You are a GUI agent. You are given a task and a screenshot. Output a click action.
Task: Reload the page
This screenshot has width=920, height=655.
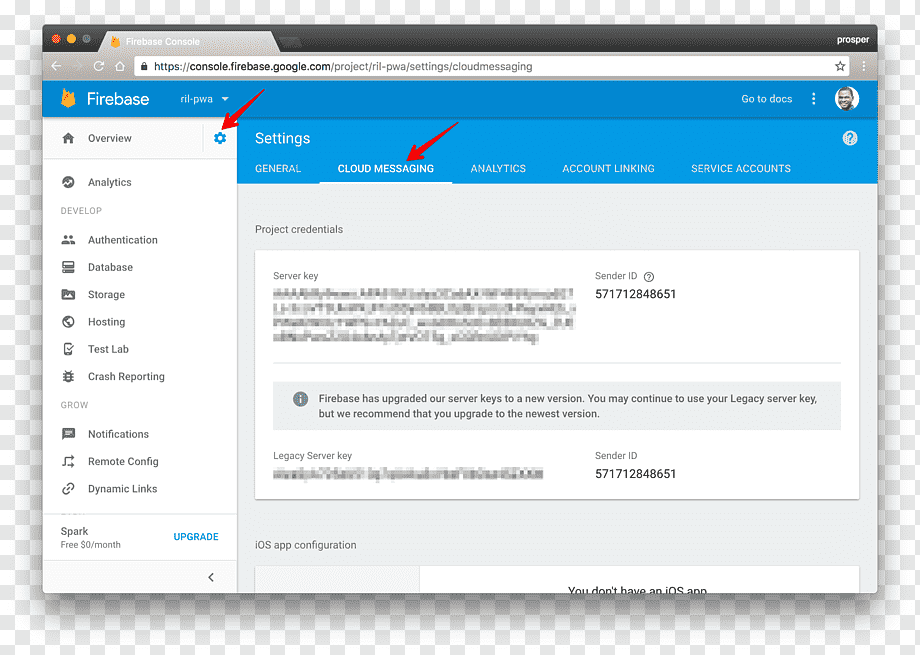(x=99, y=66)
